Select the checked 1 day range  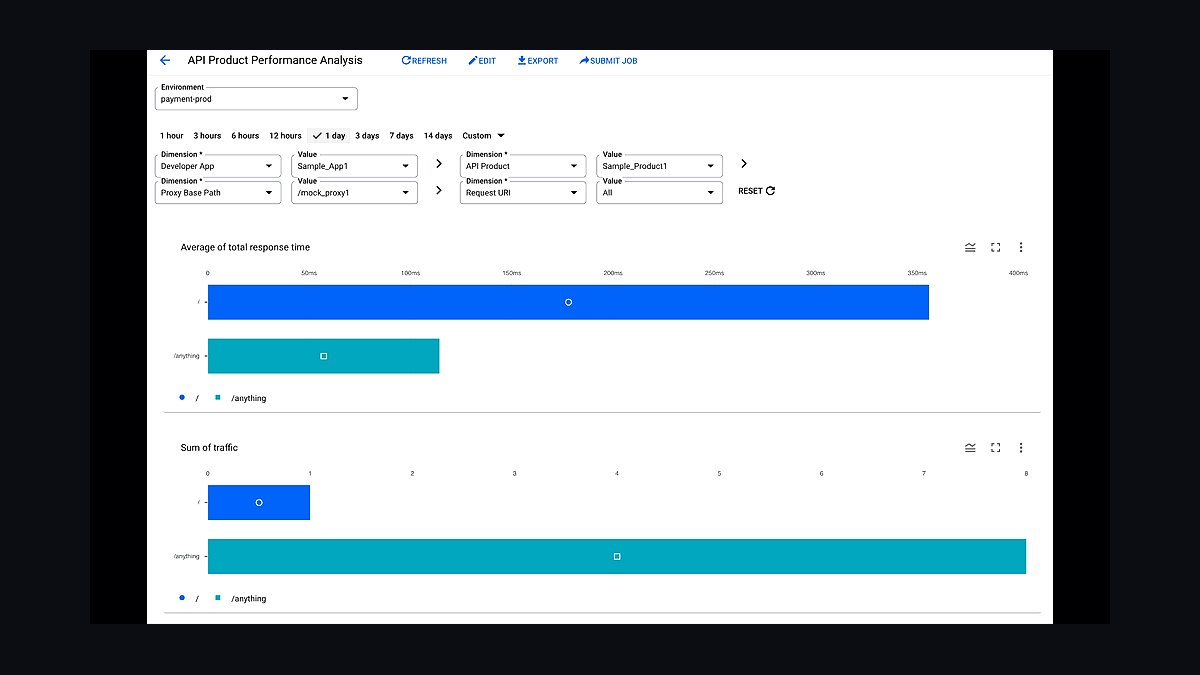click(329, 136)
